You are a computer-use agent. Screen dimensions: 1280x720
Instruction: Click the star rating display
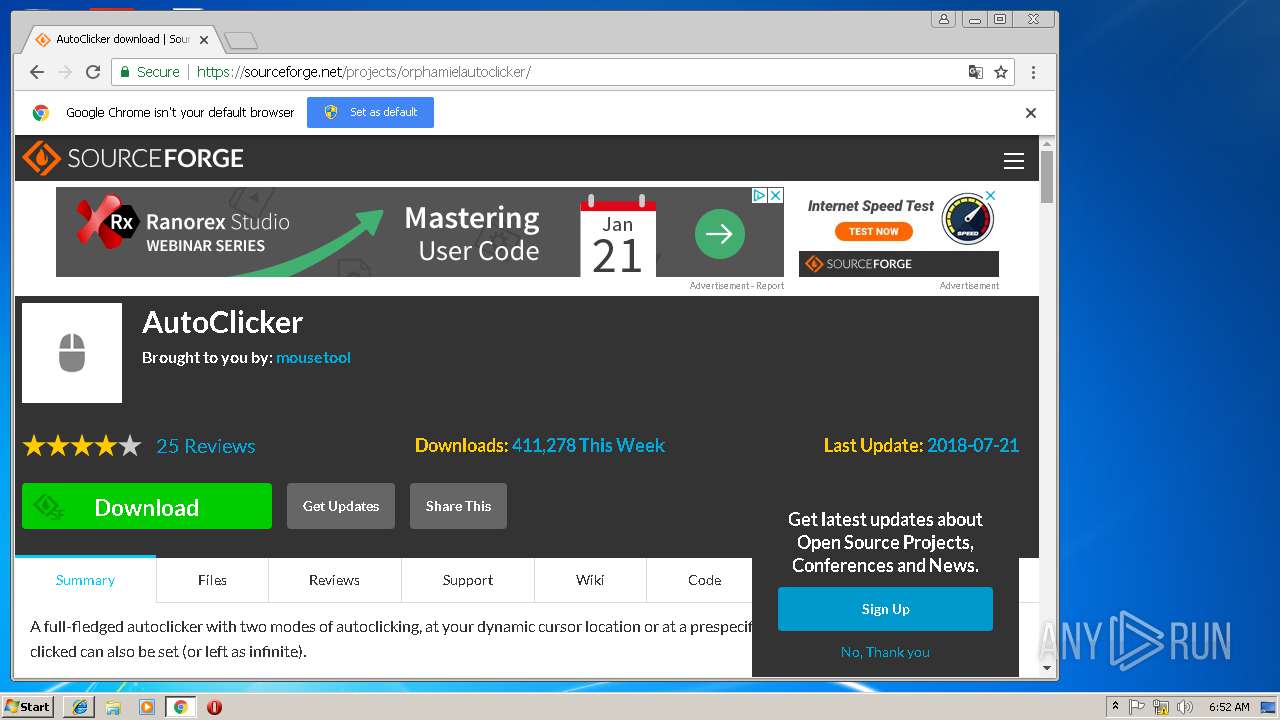[x=82, y=446]
